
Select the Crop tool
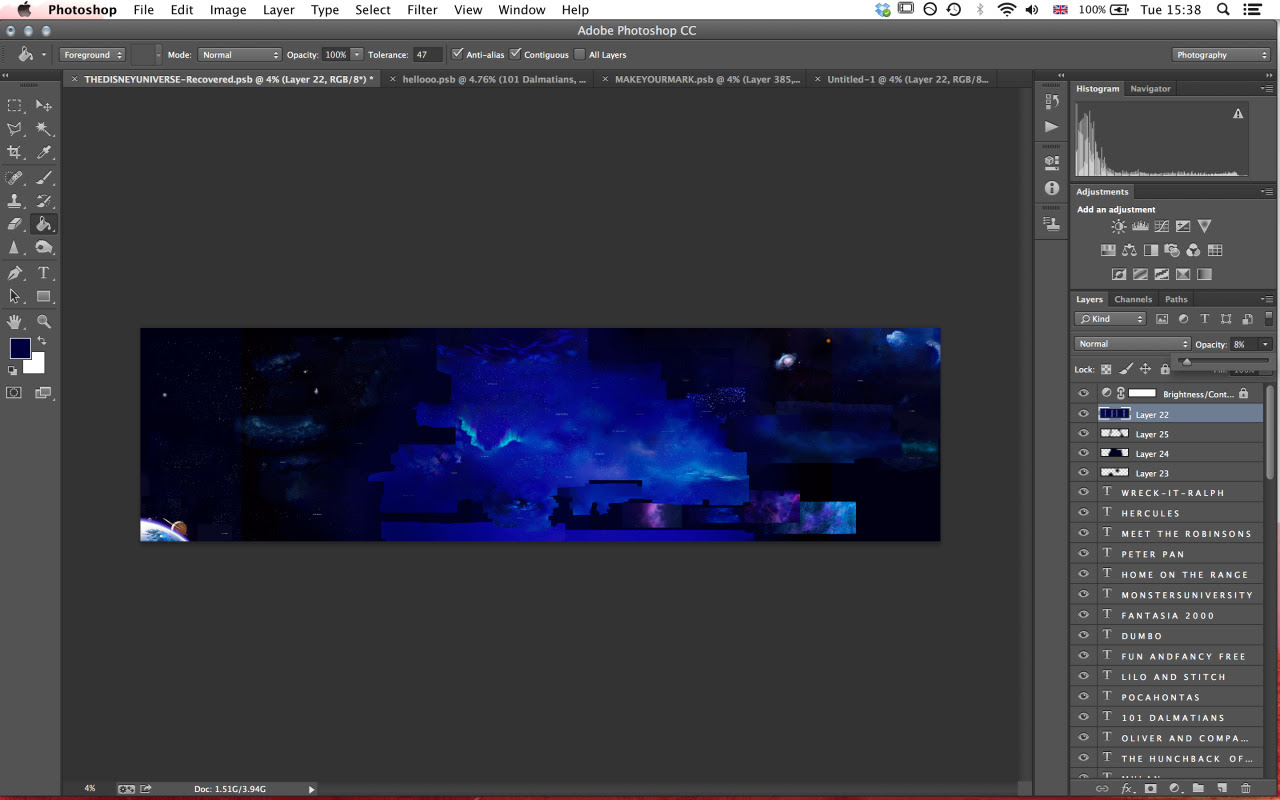[15, 153]
